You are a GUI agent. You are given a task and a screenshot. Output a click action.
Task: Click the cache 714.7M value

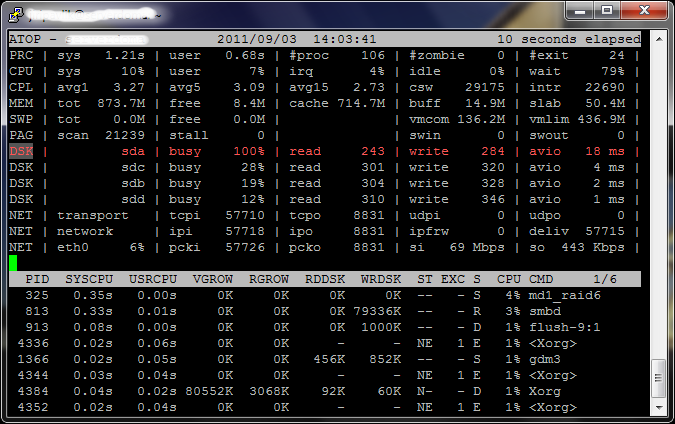tap(361, 103)
